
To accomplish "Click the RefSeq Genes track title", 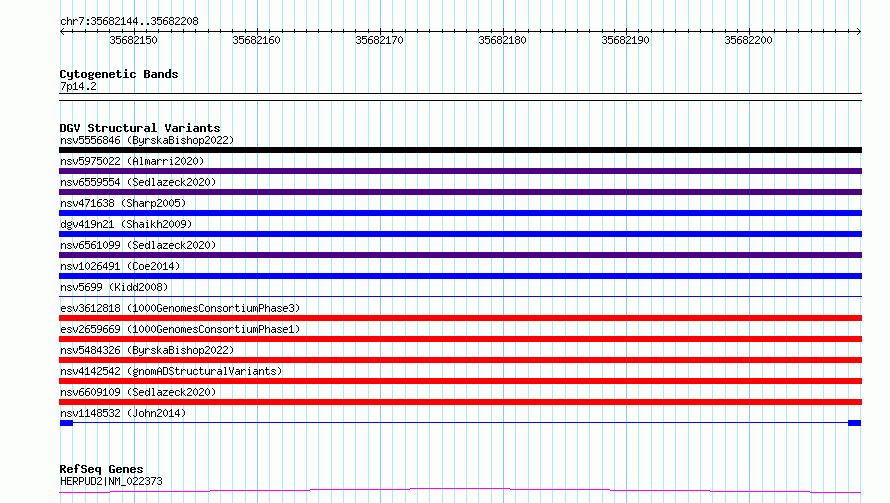I will [101, 469].
